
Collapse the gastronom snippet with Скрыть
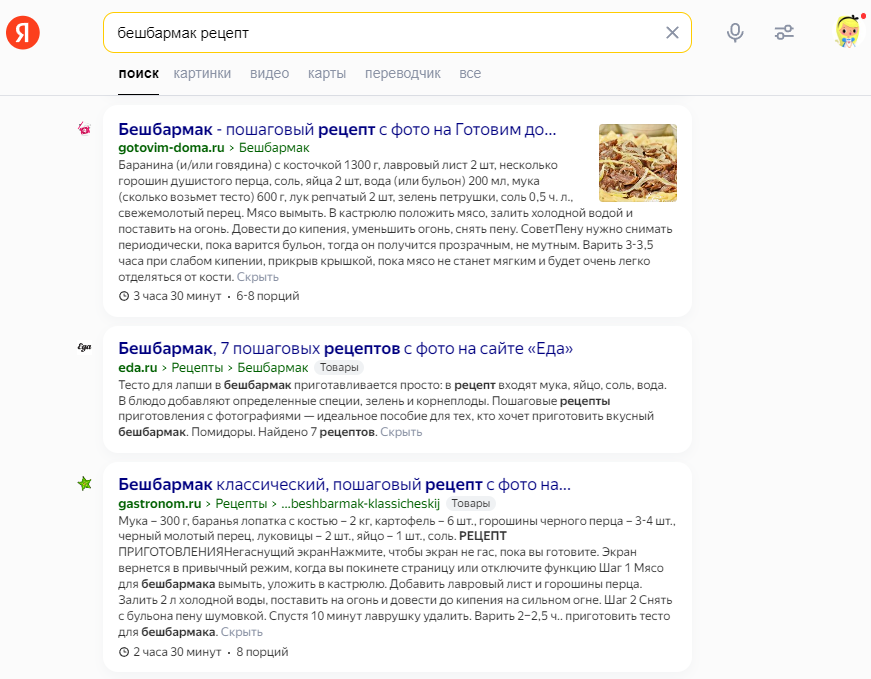[241, 632]
